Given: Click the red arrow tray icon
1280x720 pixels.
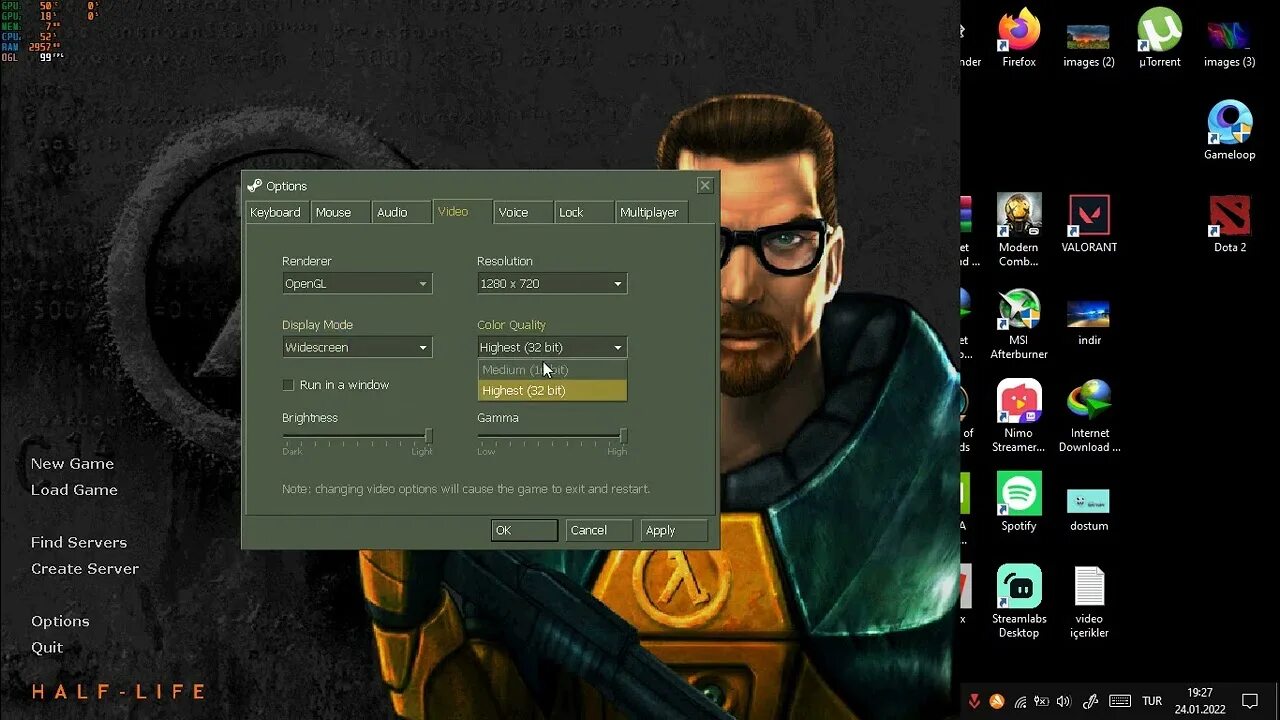Looking at the screenshot, I should point(975,701).
